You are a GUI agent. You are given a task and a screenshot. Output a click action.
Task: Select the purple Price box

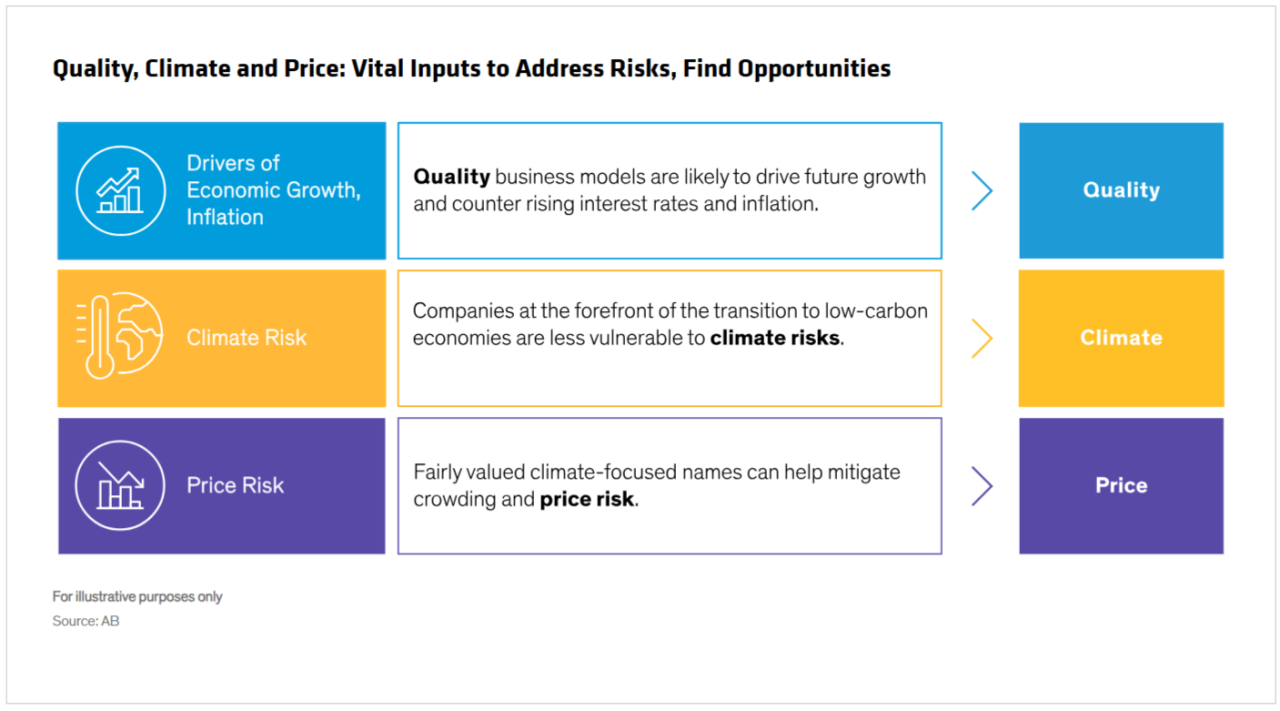1121,486
